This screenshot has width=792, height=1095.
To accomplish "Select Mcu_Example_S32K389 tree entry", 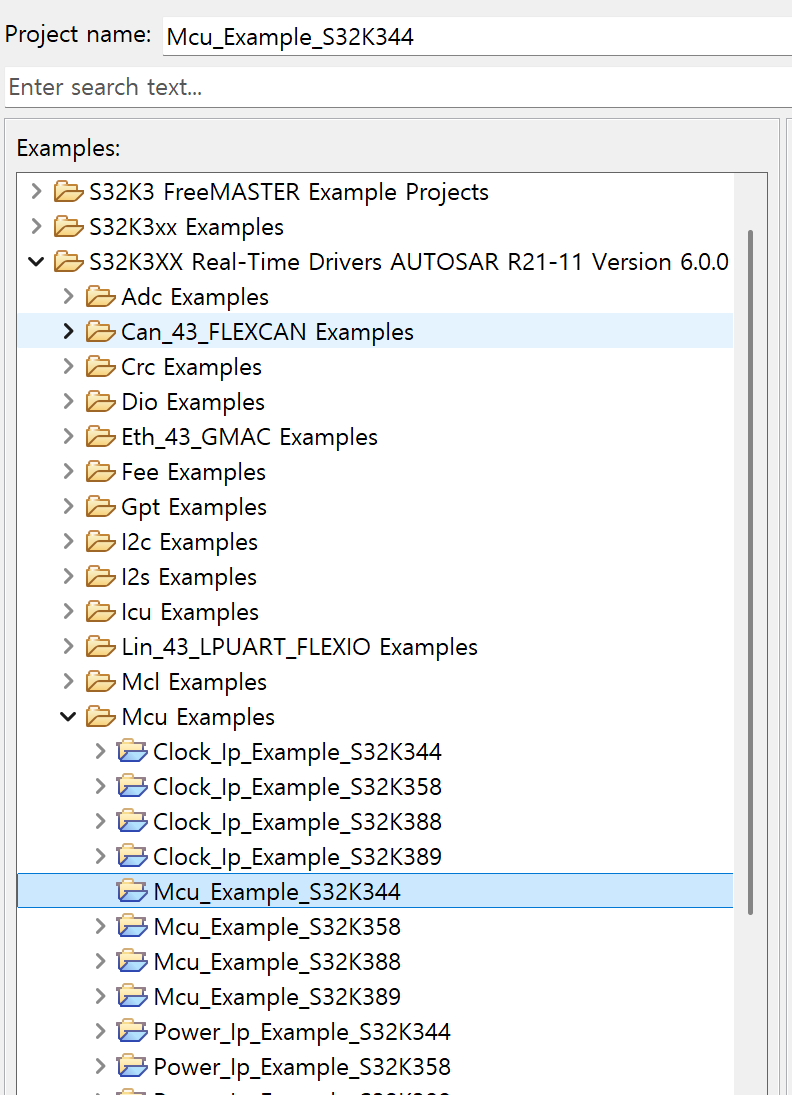I will 277,997.
